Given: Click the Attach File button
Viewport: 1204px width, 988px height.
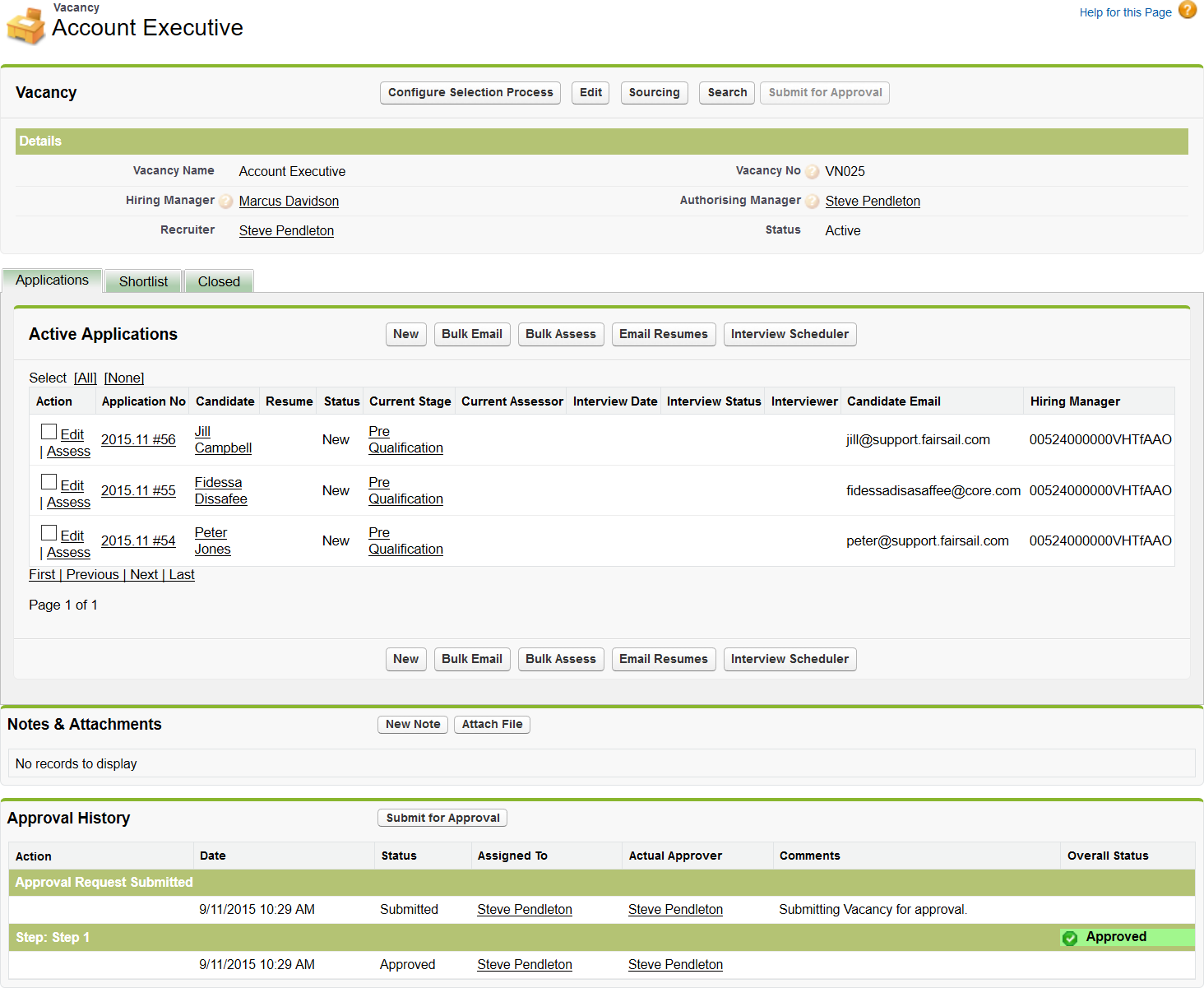Looking at the screenshot, I should point(492,725).
